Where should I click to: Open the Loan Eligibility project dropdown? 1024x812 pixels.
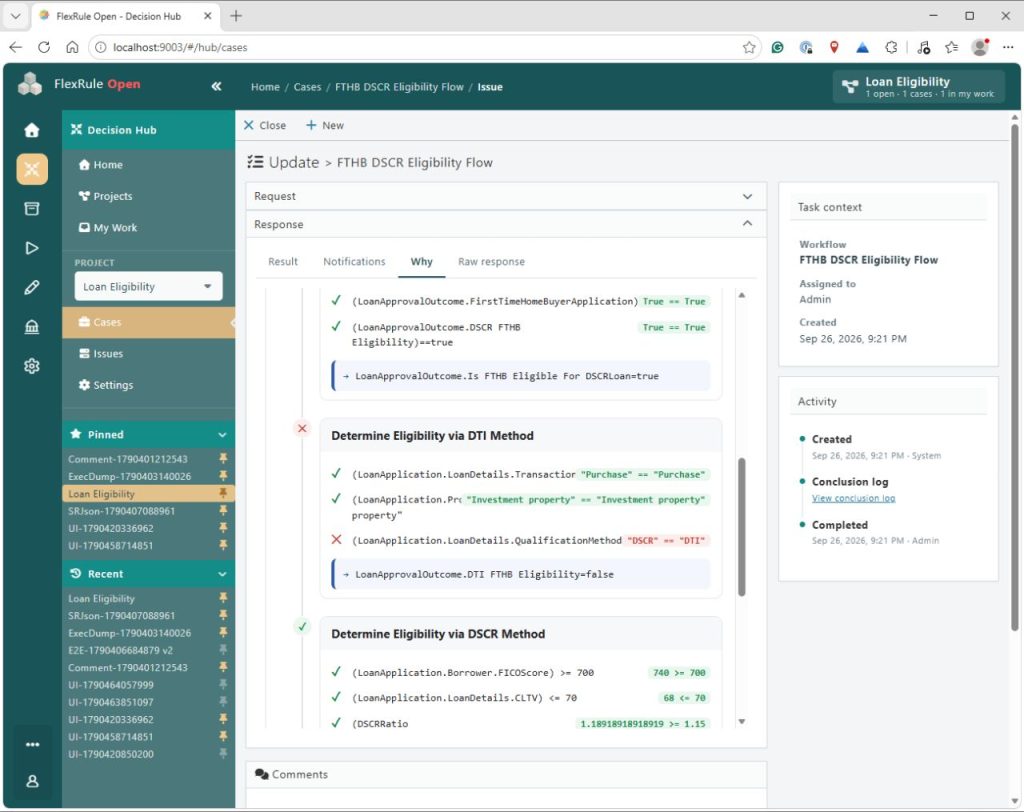(x=148, y=286)
